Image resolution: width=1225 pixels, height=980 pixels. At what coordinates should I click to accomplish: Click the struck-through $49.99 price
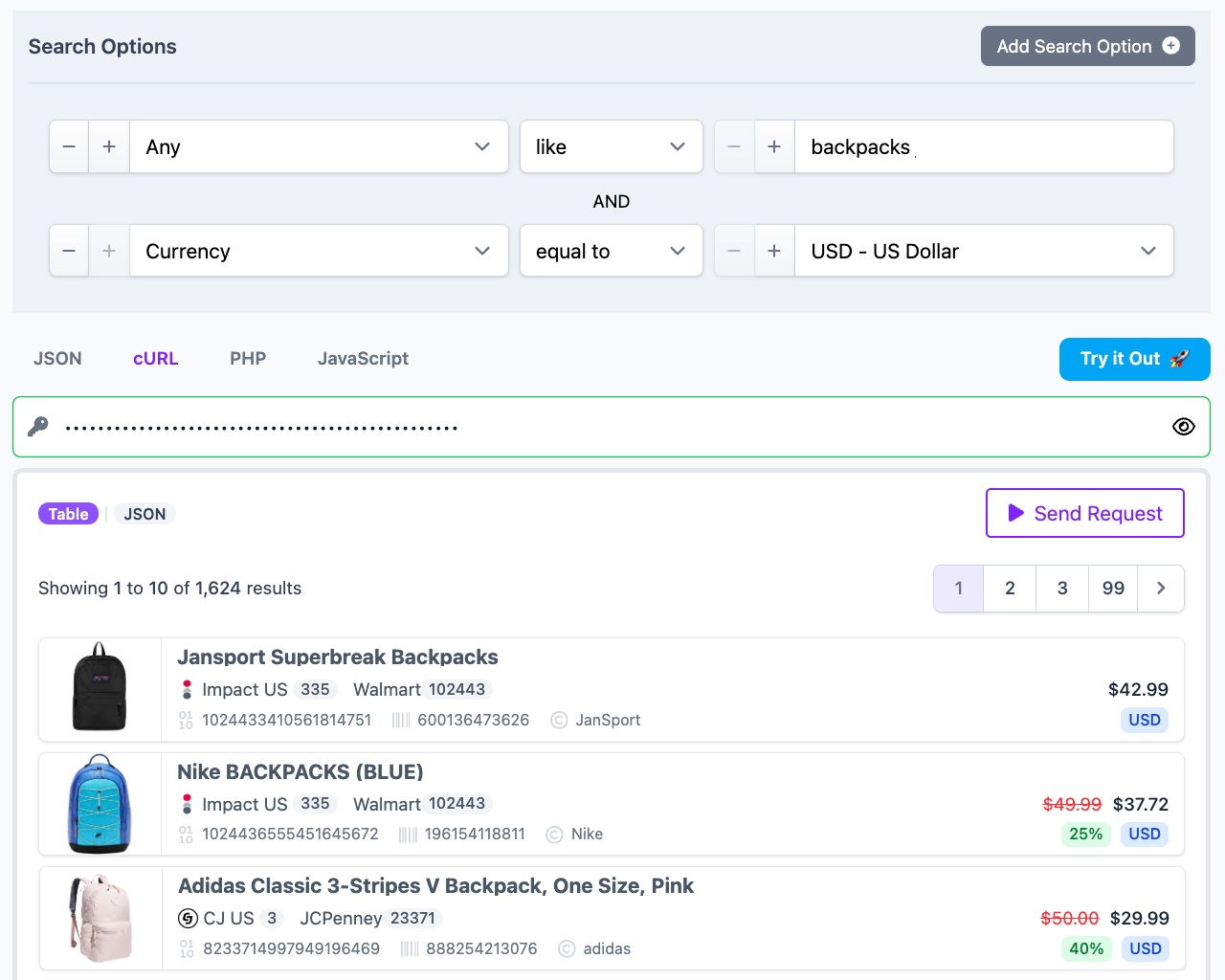(1072, 804)
